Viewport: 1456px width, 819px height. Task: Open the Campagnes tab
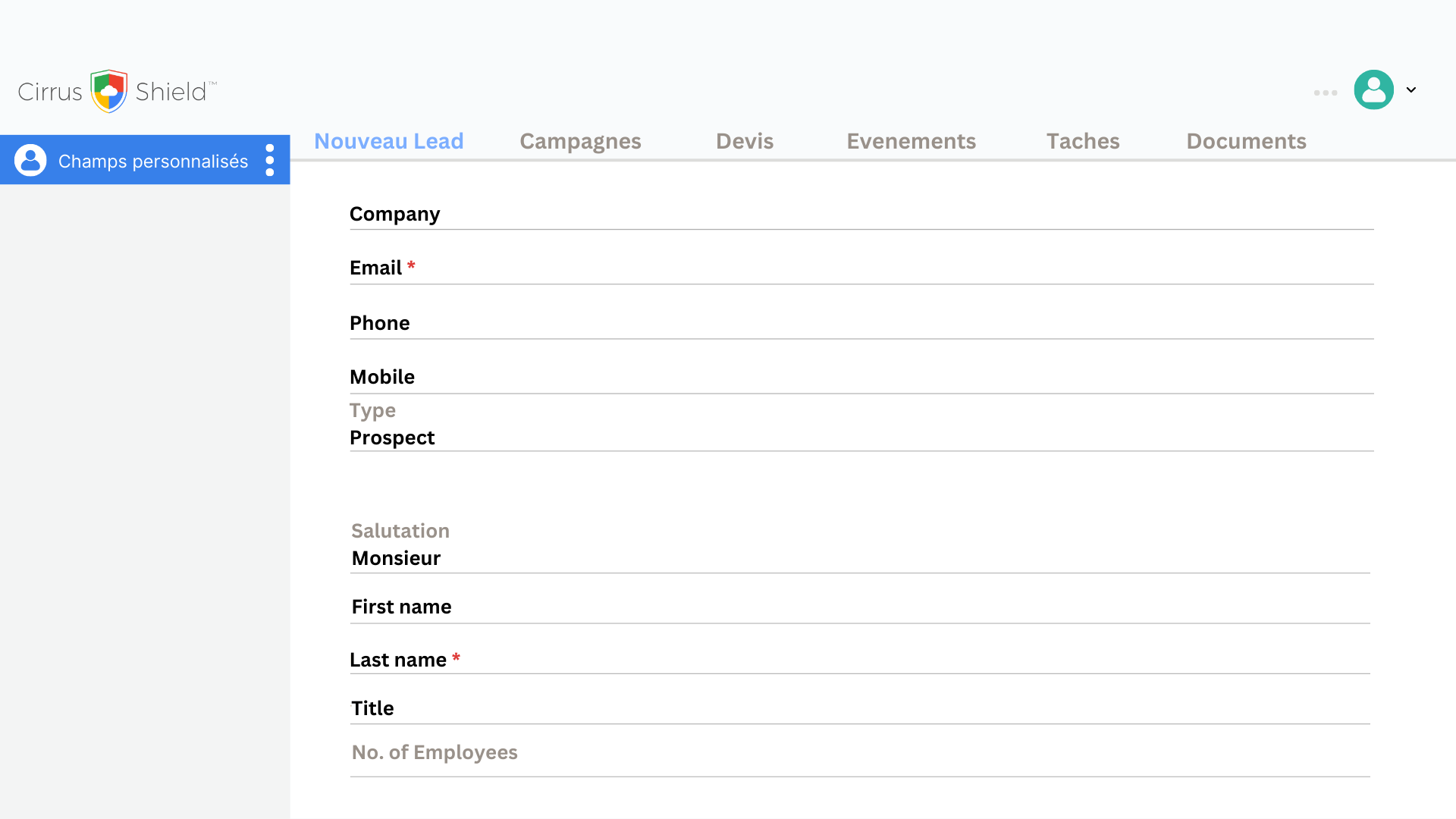point(580,141)
